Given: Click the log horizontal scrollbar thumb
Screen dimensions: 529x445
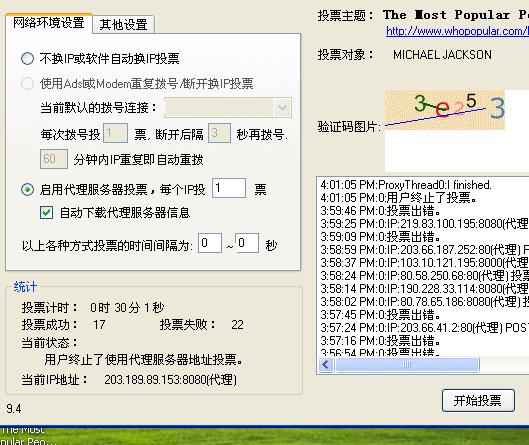Looking at the screenshot, I should (407, 364).
